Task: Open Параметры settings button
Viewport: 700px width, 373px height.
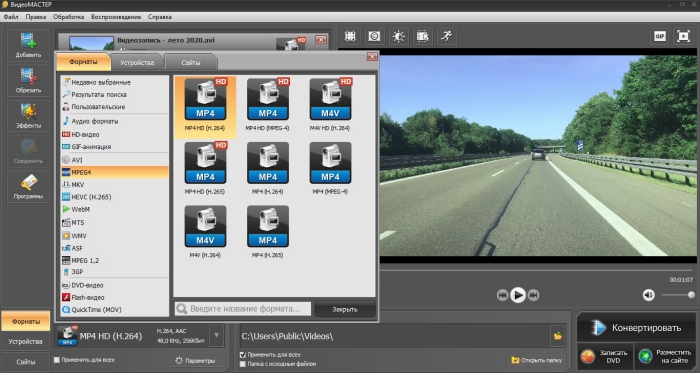Action: coord(195,361)
